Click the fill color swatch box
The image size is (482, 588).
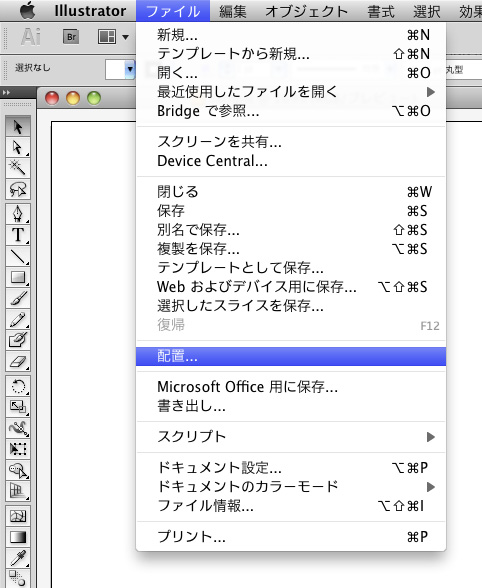click(x=115, y=69)
